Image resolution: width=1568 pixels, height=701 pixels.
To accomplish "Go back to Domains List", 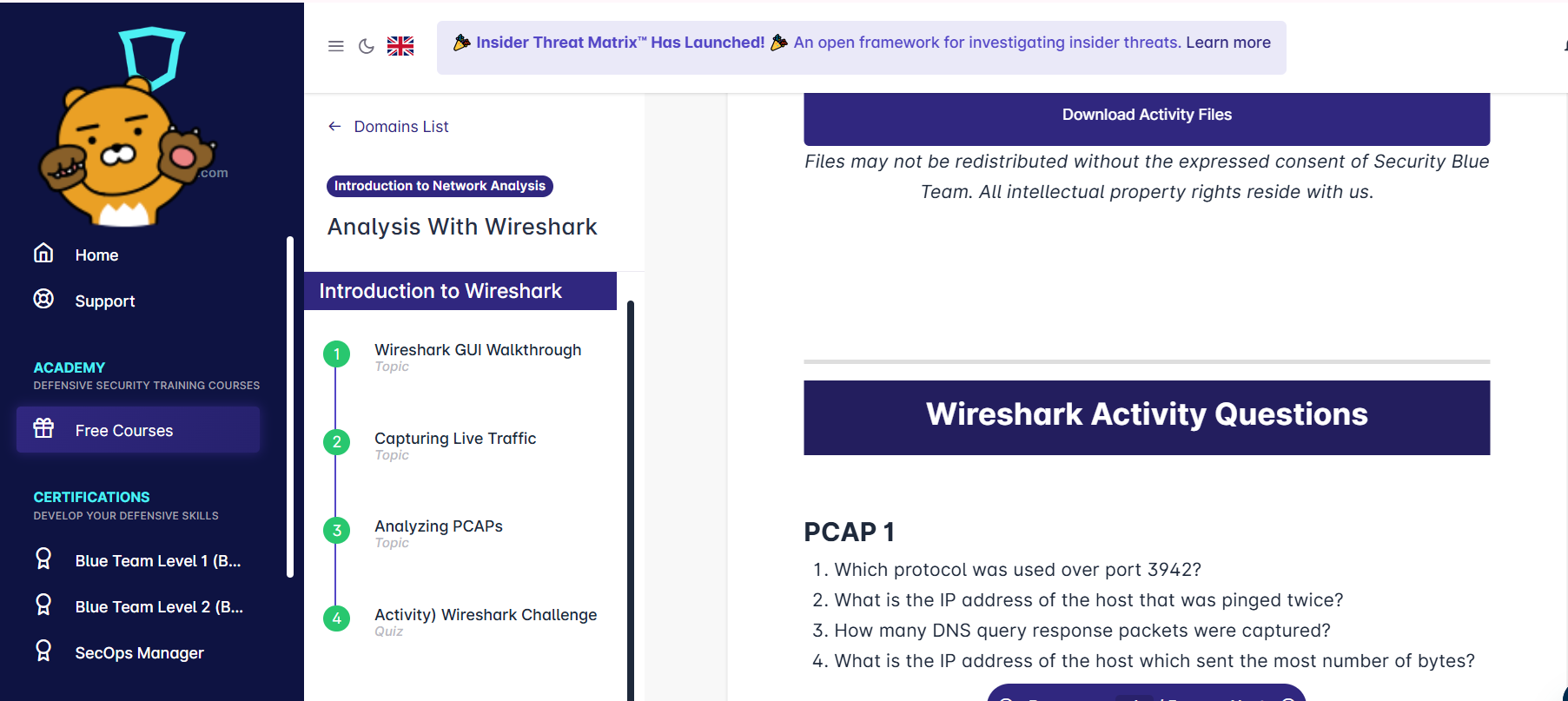I will tap(401, 127).
